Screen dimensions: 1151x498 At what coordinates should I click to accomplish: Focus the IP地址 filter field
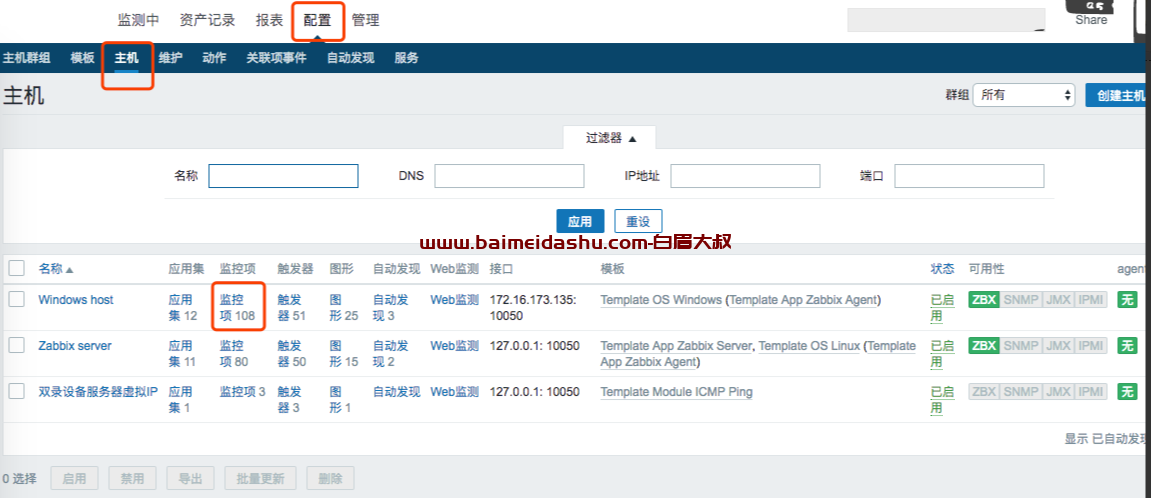[x=745, y=176]
